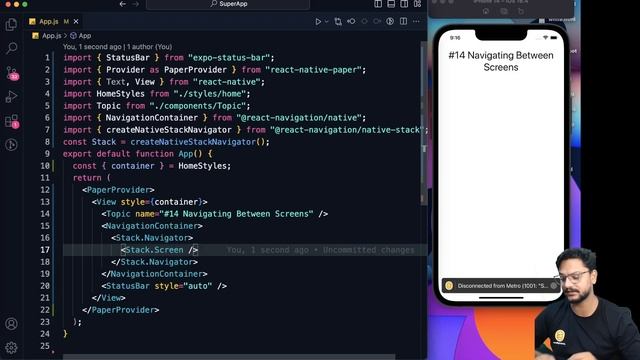Image resolution: width=640 pixels, height=360 pixels.
Task: Click the Simulator home button icon
Action: (x=486, y=11)
